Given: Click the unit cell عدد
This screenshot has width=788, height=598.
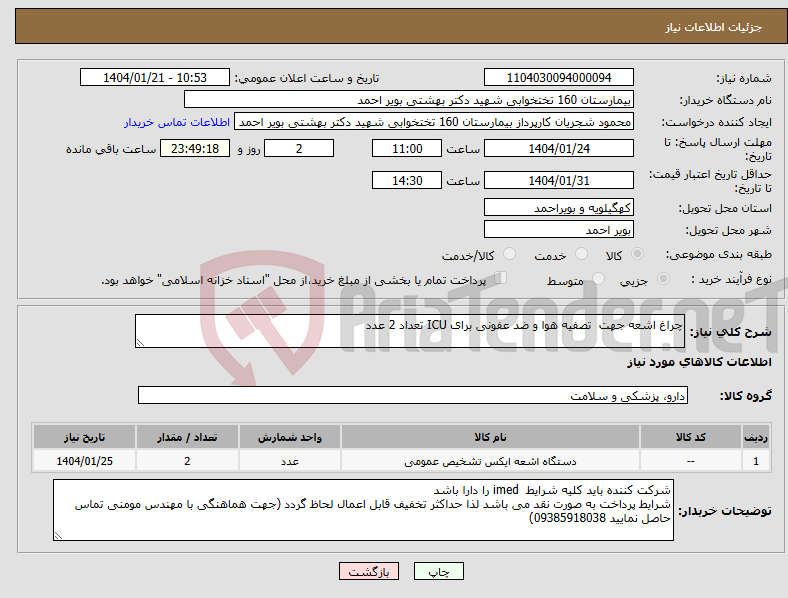Looking at the screenshot, I should click(x=290, y=461).
